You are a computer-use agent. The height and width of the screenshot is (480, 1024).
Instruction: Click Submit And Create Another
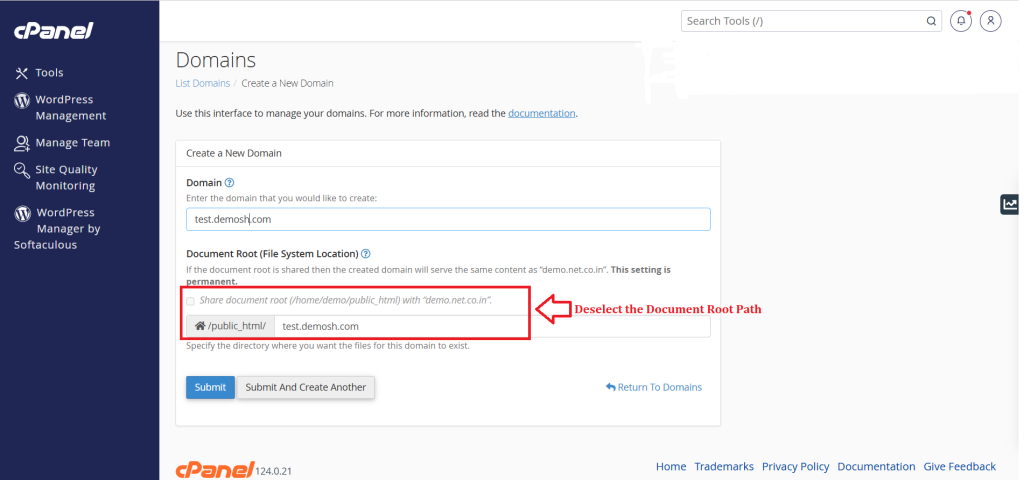306,387
